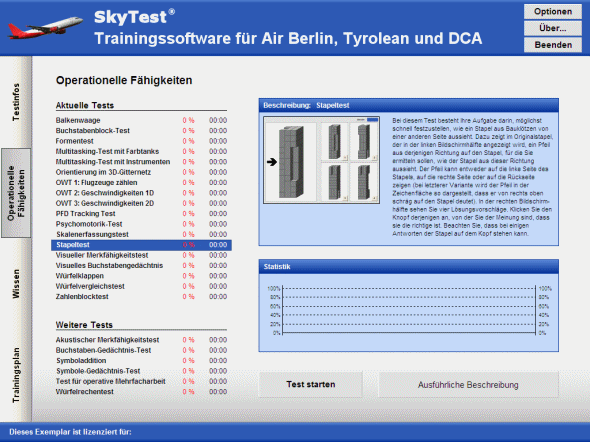Click the Über... button

(553, 28)
